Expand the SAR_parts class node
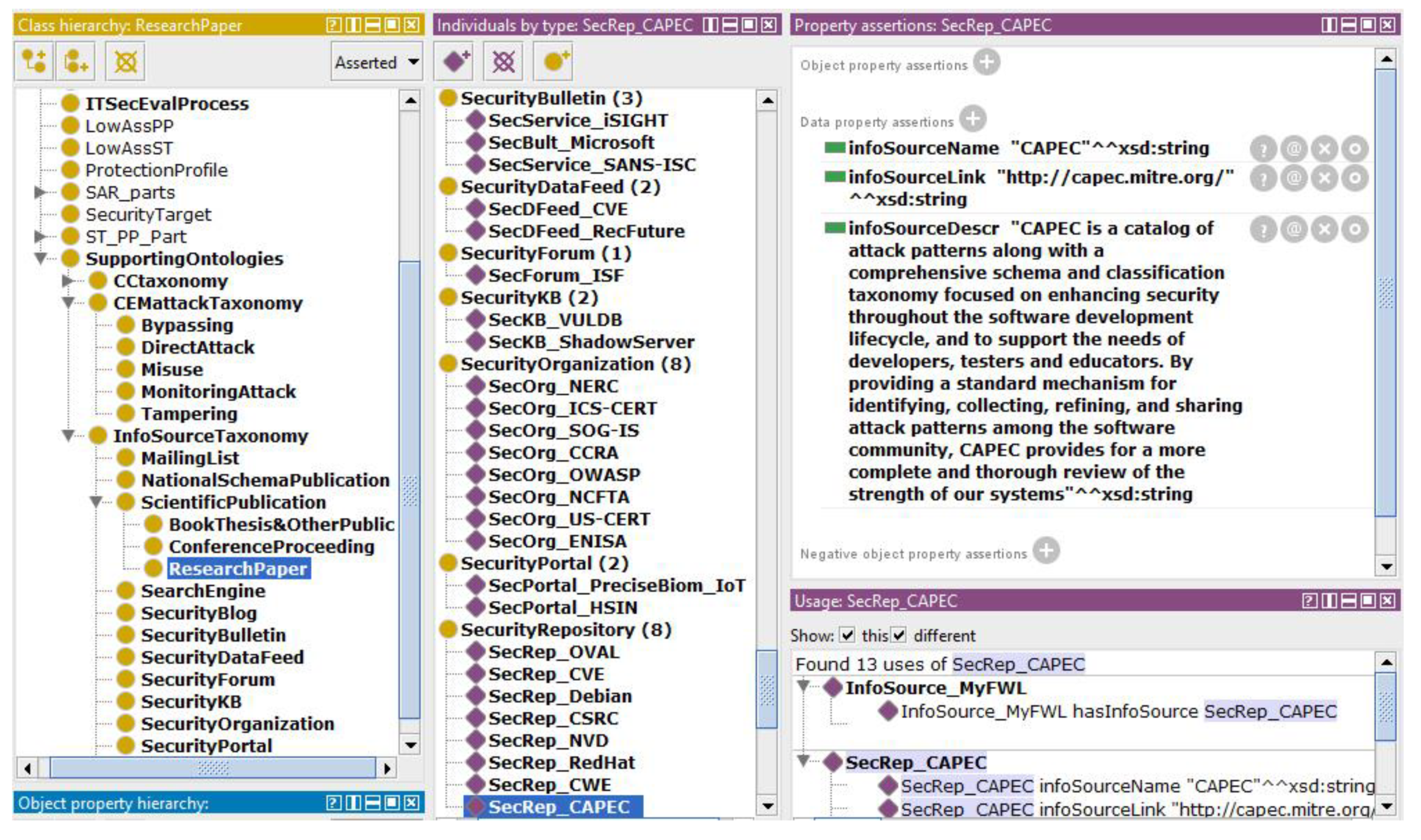 point(39,192)
